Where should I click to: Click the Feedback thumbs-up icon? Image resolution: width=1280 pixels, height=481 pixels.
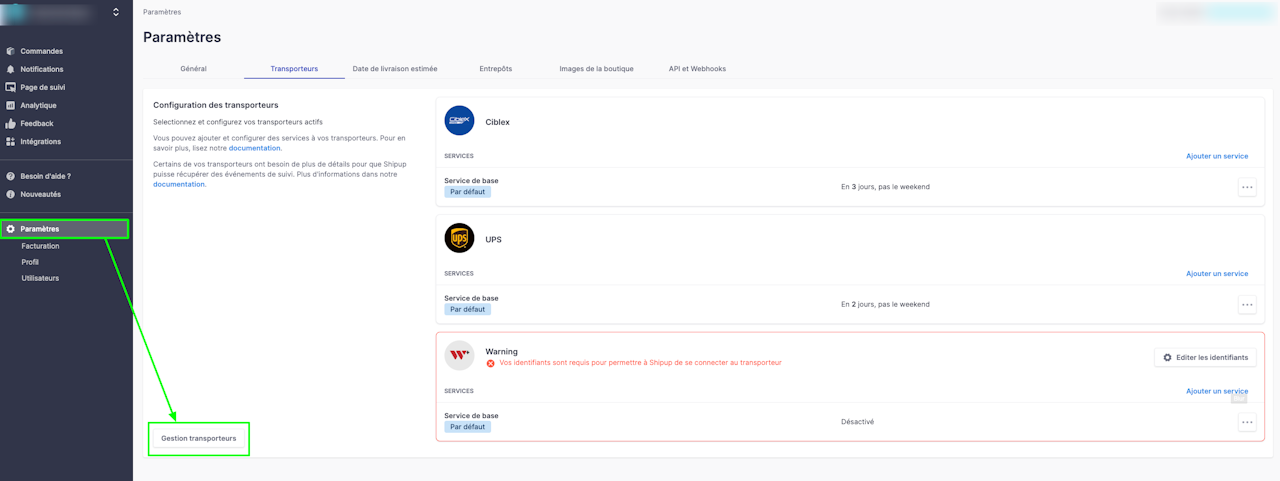11,123
